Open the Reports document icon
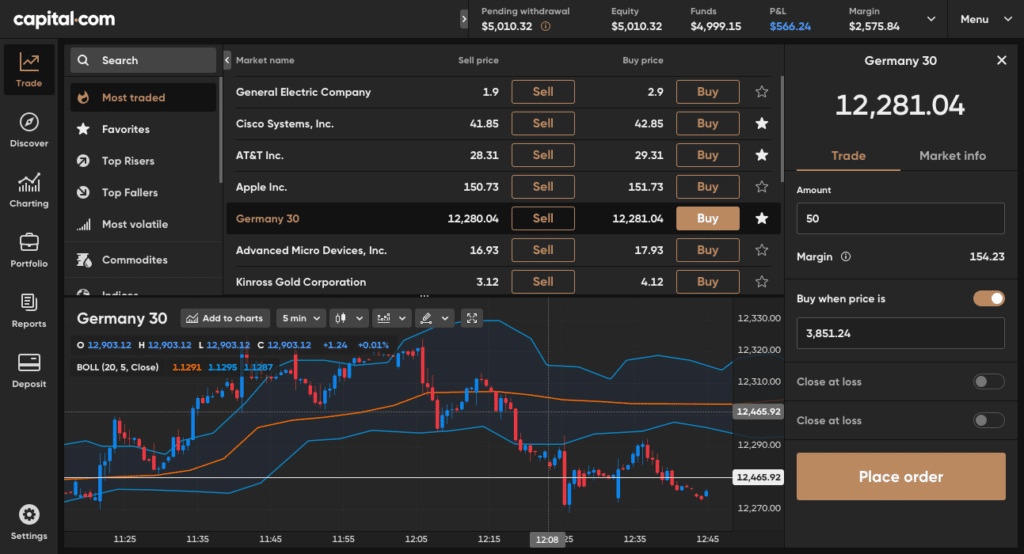Screen dimensions: 1024x554 (29, 302)
